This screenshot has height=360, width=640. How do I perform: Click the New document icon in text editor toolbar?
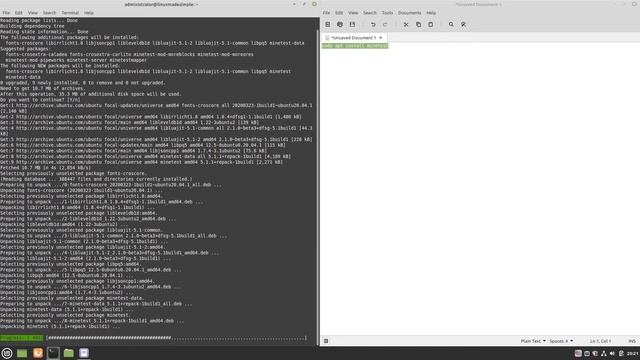pyautogui.click(x=327, y=24)
